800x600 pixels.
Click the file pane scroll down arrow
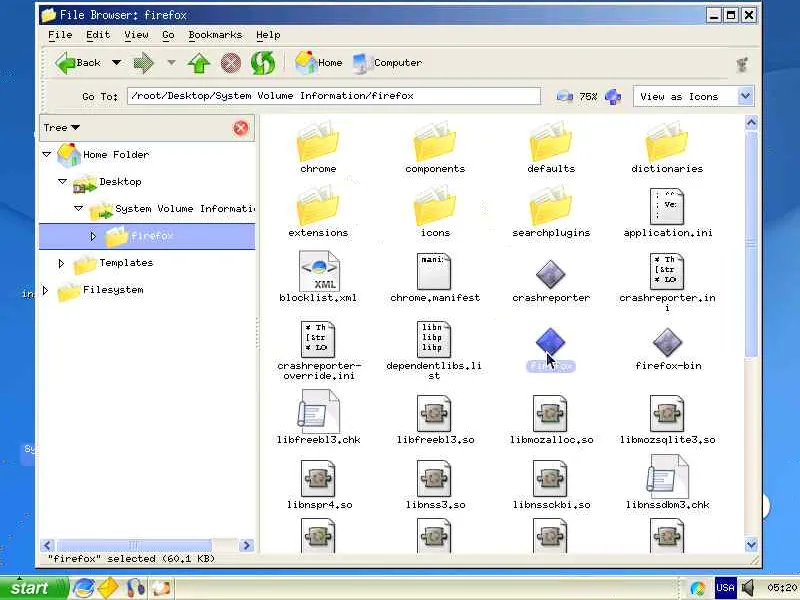(751, 544)
